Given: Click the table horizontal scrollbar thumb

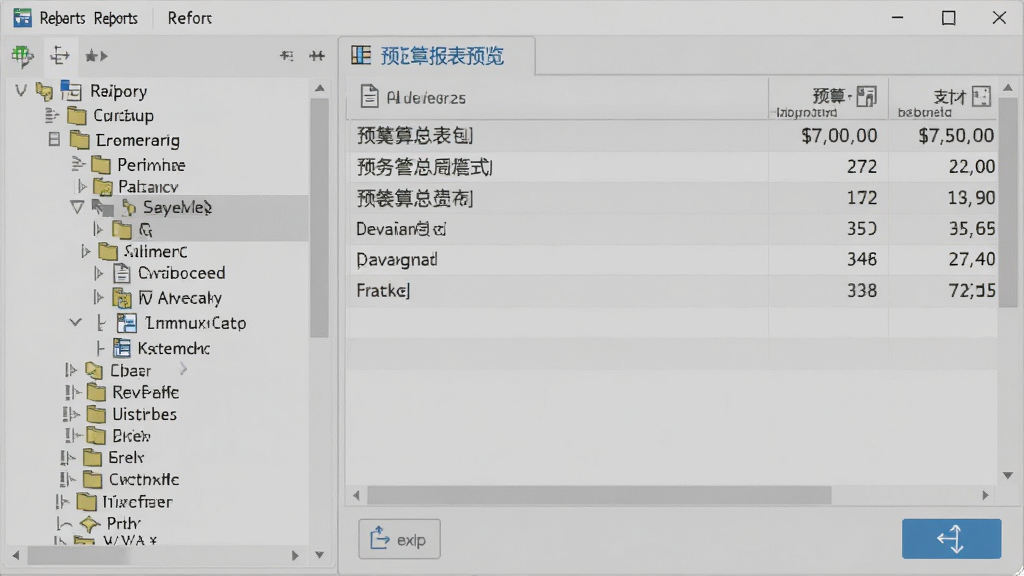Looking at the screenshot, I should click(x=599, y=496).
